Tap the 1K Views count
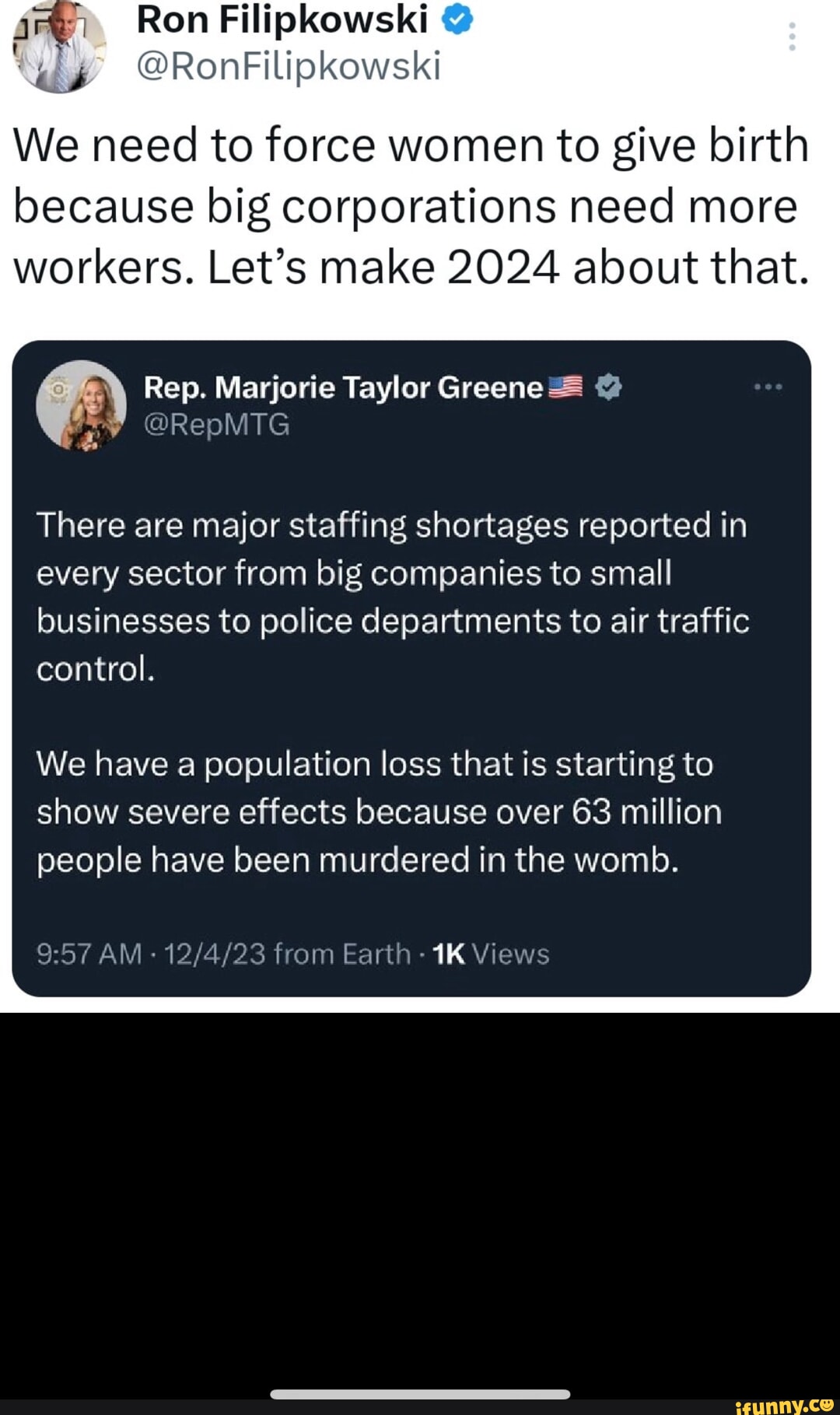The image size is (840, 1415). pyautogui.click(x=491, y=954)
